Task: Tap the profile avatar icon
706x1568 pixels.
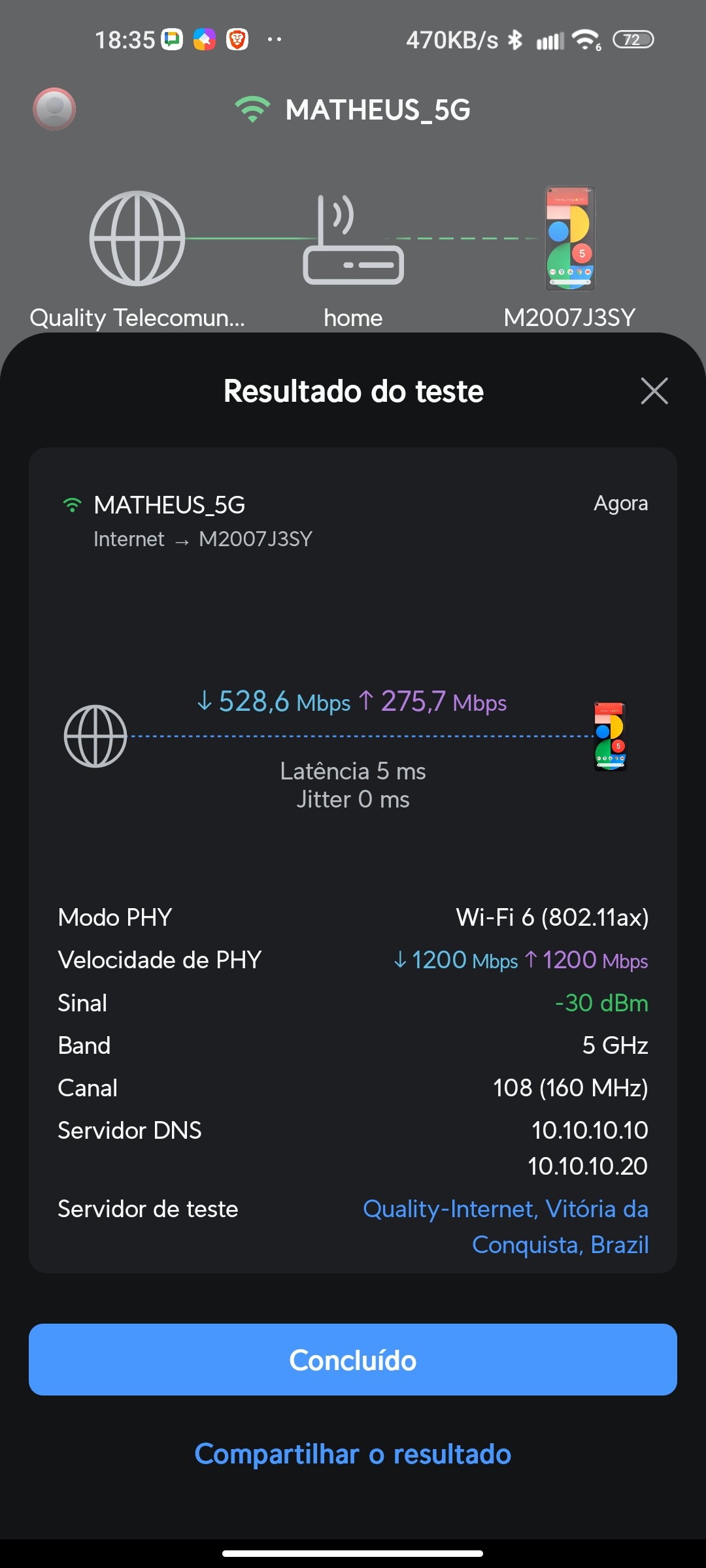Action: (54, 108)
